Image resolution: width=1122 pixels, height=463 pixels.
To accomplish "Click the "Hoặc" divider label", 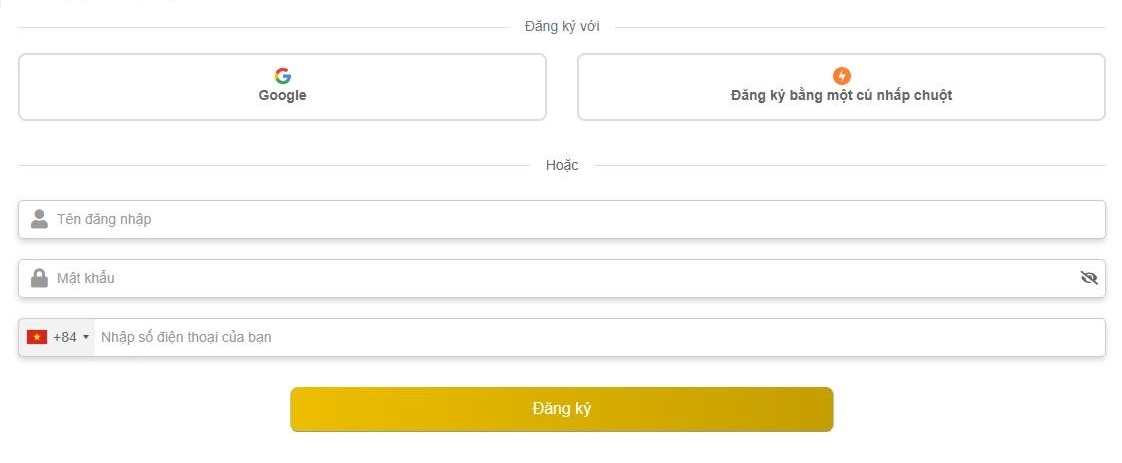I will (562, 165).
